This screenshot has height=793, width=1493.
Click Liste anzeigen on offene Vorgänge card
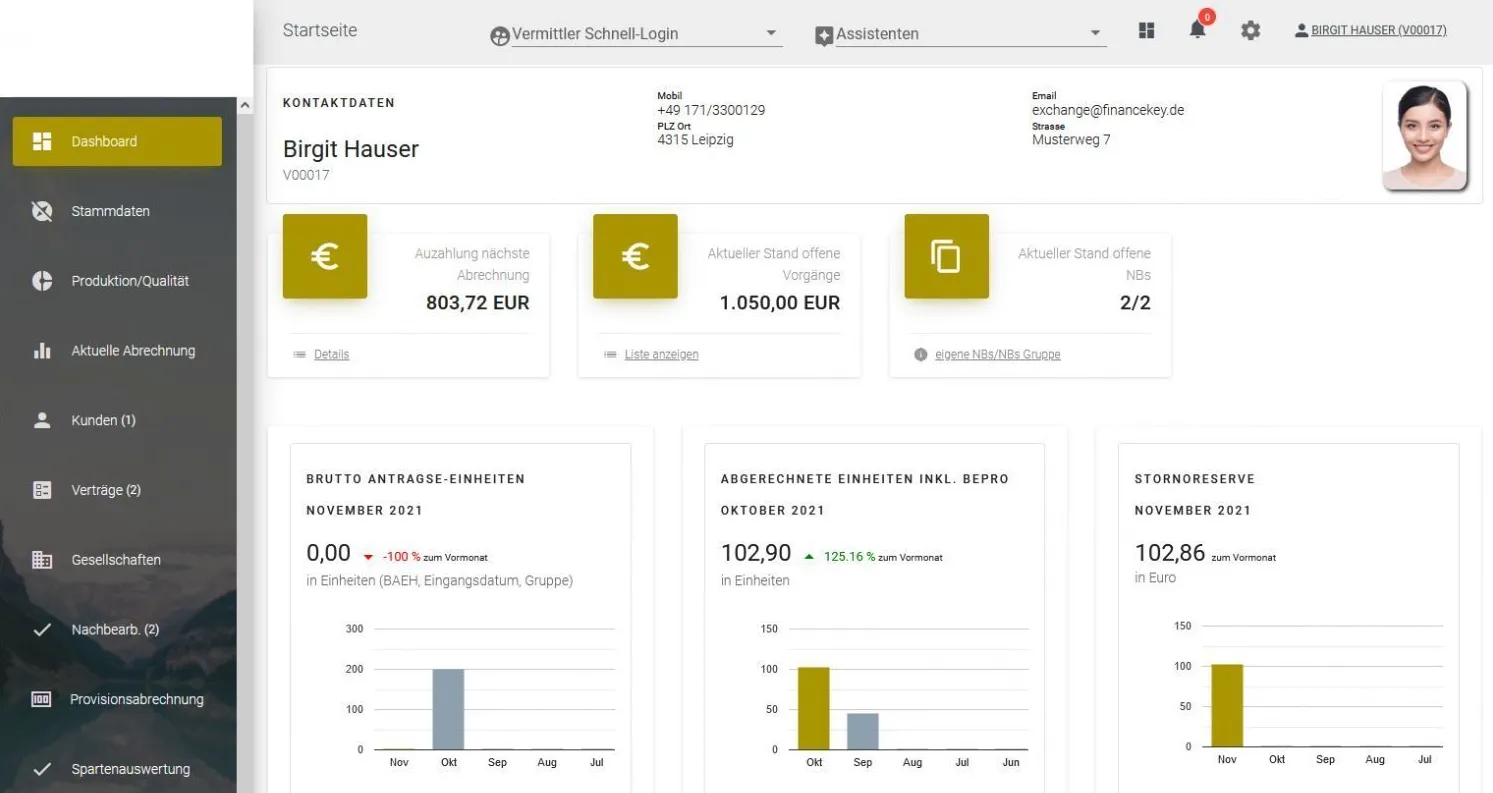tap(661, 354)
